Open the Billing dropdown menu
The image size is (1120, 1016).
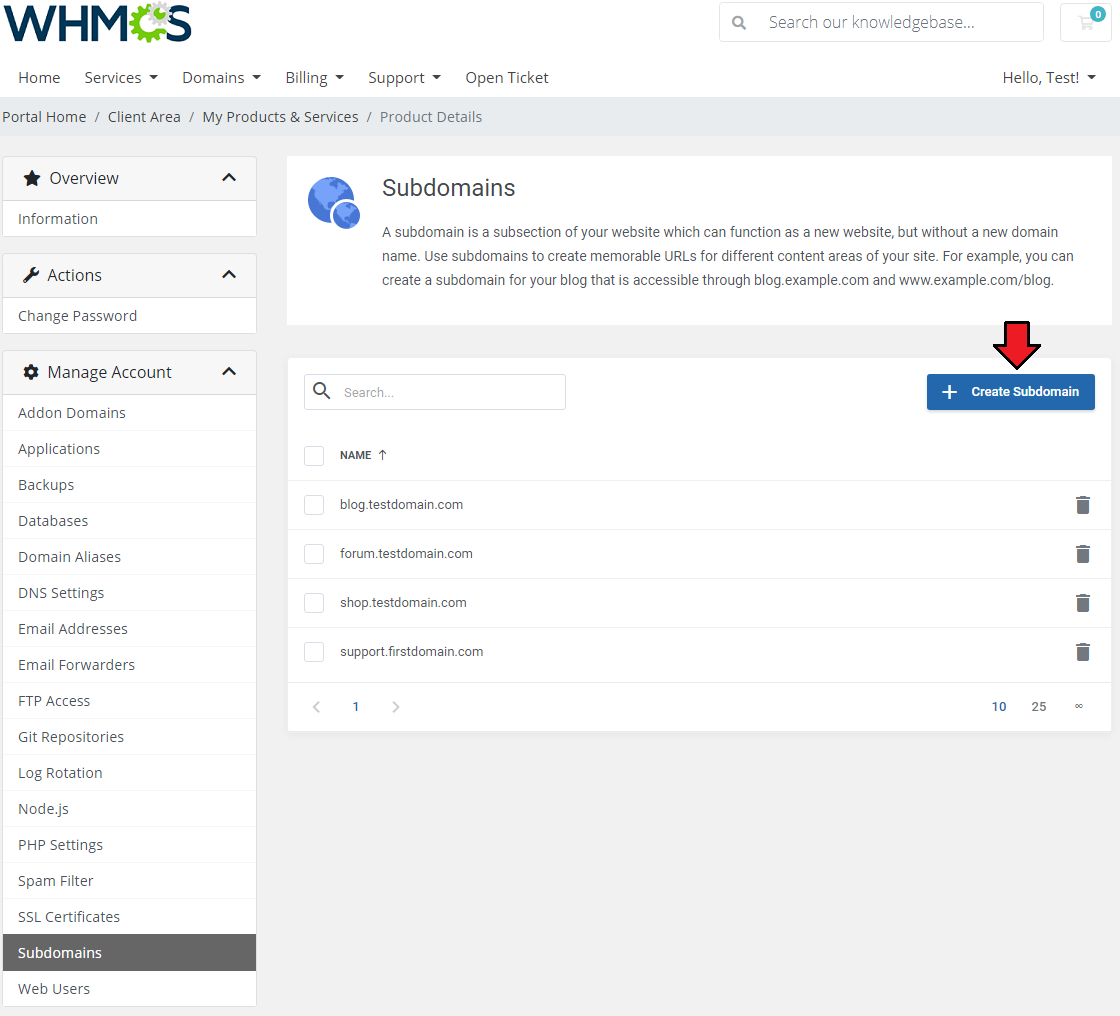(314, 78)
